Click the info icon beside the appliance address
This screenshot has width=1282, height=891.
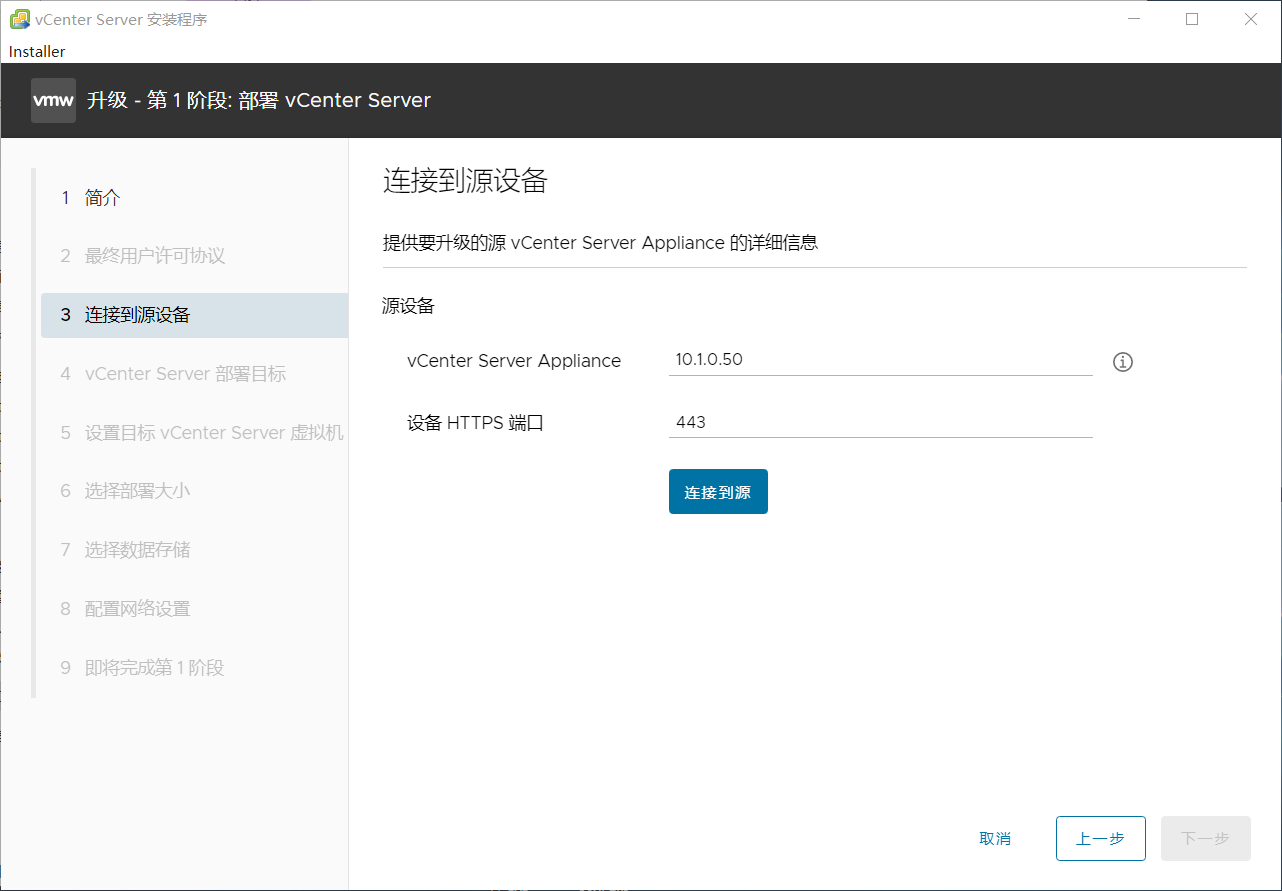coord(1123,362)
